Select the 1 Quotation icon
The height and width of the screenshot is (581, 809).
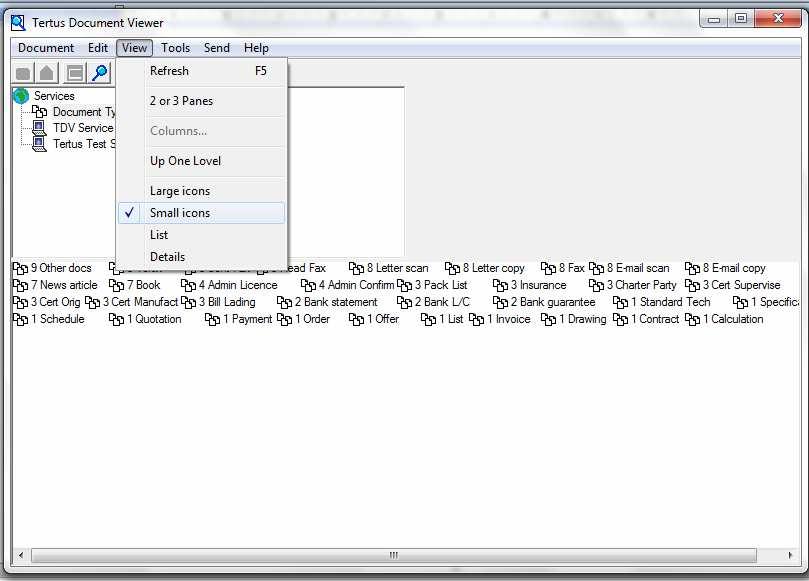point(117,319)
